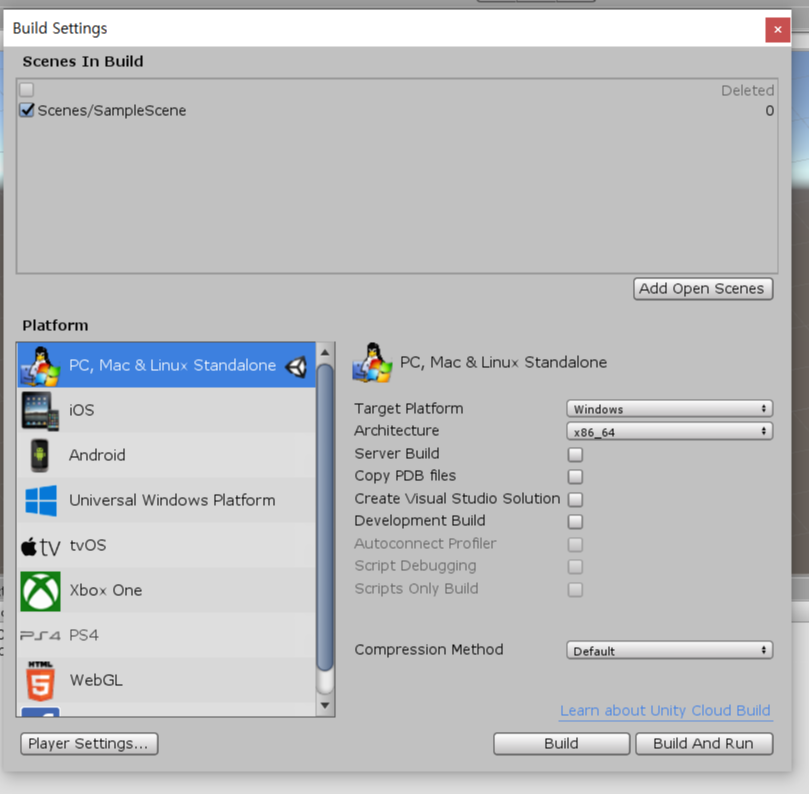The width and height of the screenshot is (809, 794).
Task: Toggle the Scripts Only Build checkbox
Action: click(575, 589)
